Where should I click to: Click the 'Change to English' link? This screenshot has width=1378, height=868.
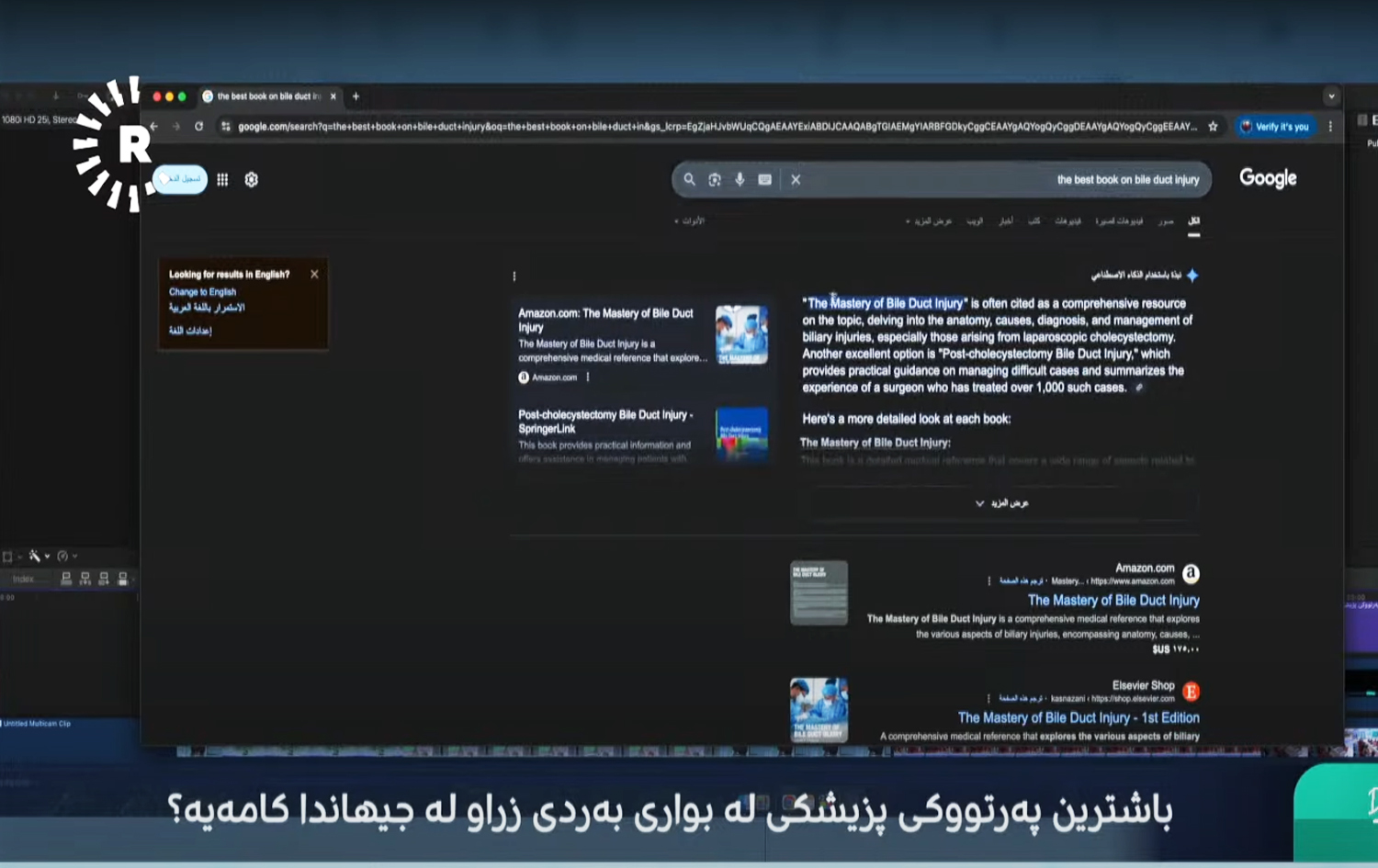tap(202, 292)
